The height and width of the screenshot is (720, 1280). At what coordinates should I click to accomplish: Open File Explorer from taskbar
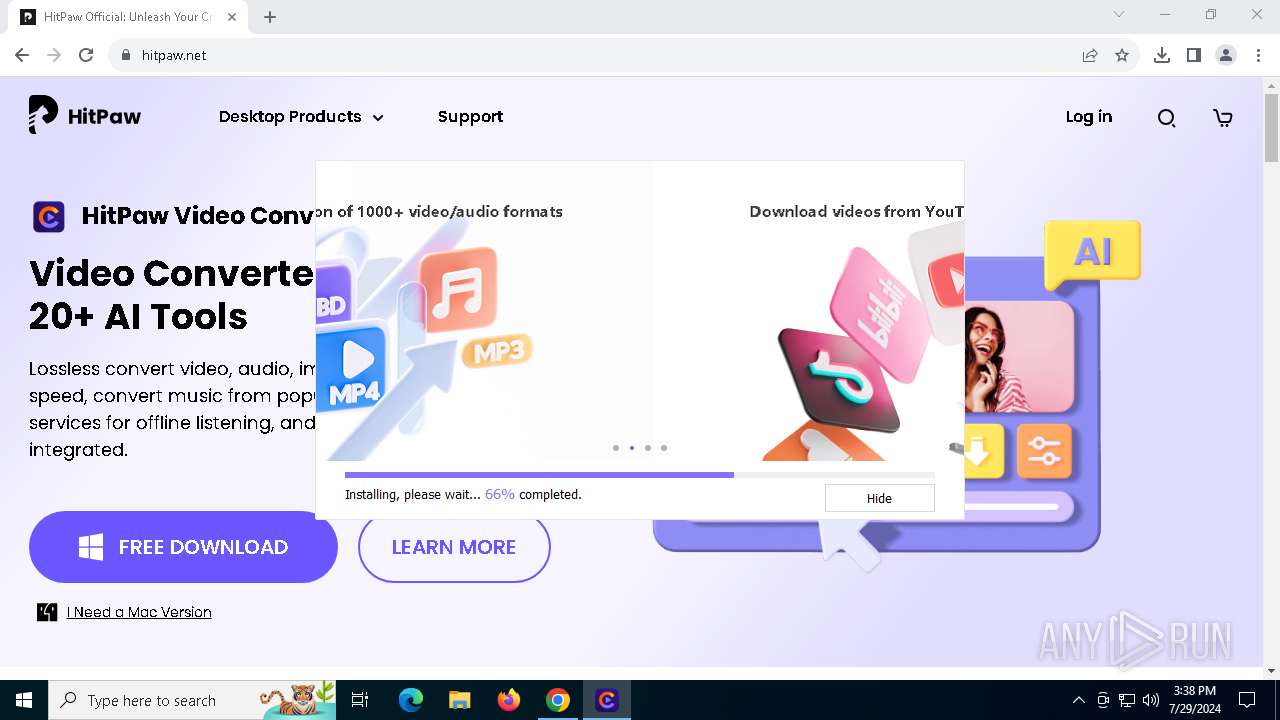tap(459, 700)
